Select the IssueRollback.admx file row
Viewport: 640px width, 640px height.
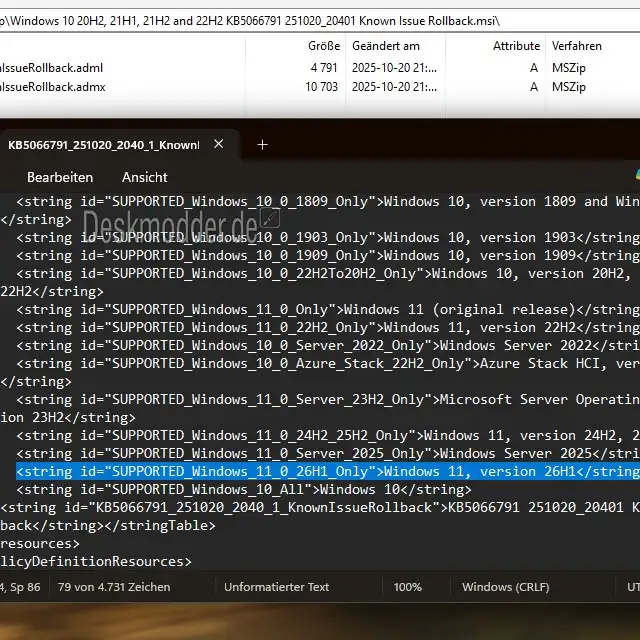point(320,87)
